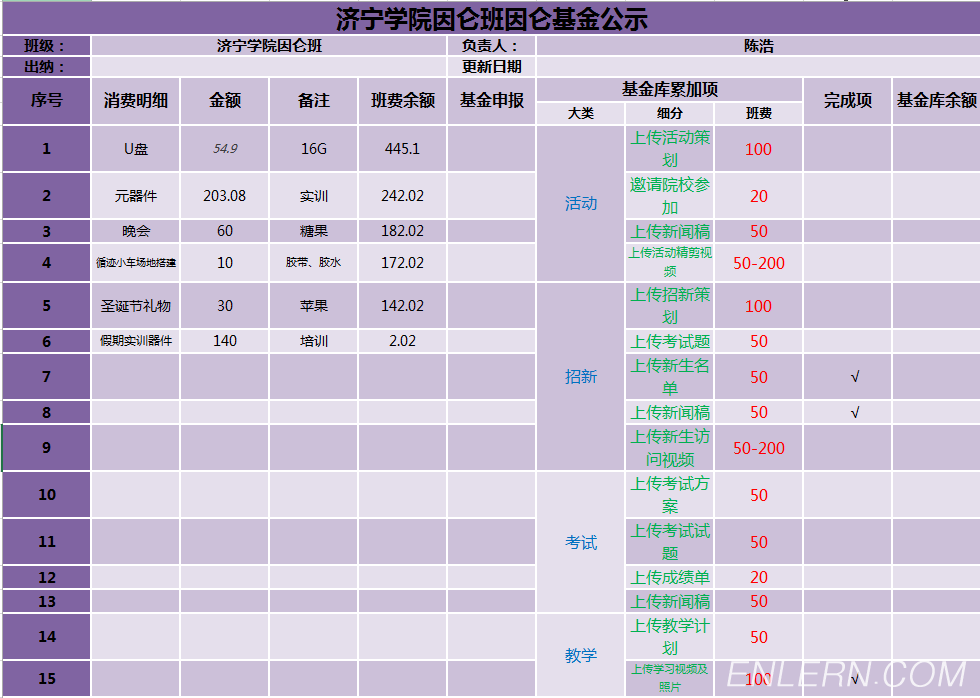
Task: Select the balance 142.02
Action: (x=402, y=306)
